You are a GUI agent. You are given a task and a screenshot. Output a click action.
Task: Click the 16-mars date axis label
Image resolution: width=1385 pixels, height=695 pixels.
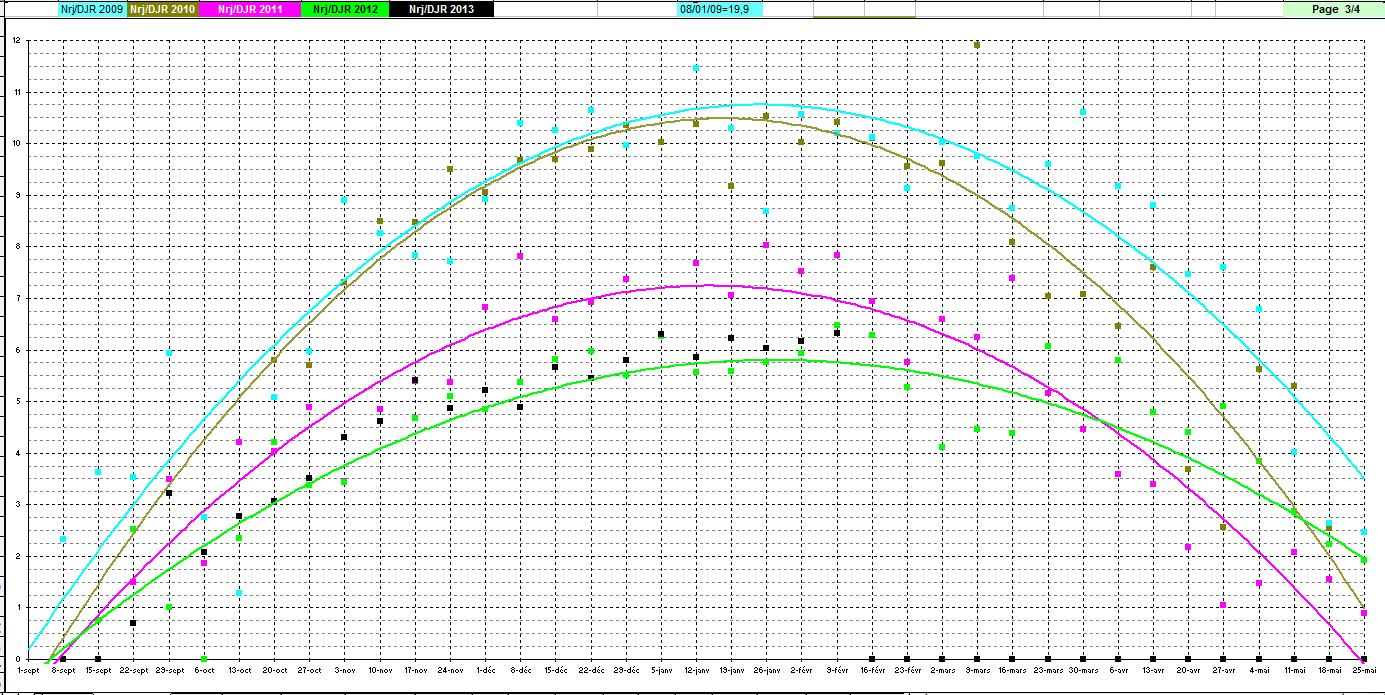pyautogui.click(x=1014, y=669)
